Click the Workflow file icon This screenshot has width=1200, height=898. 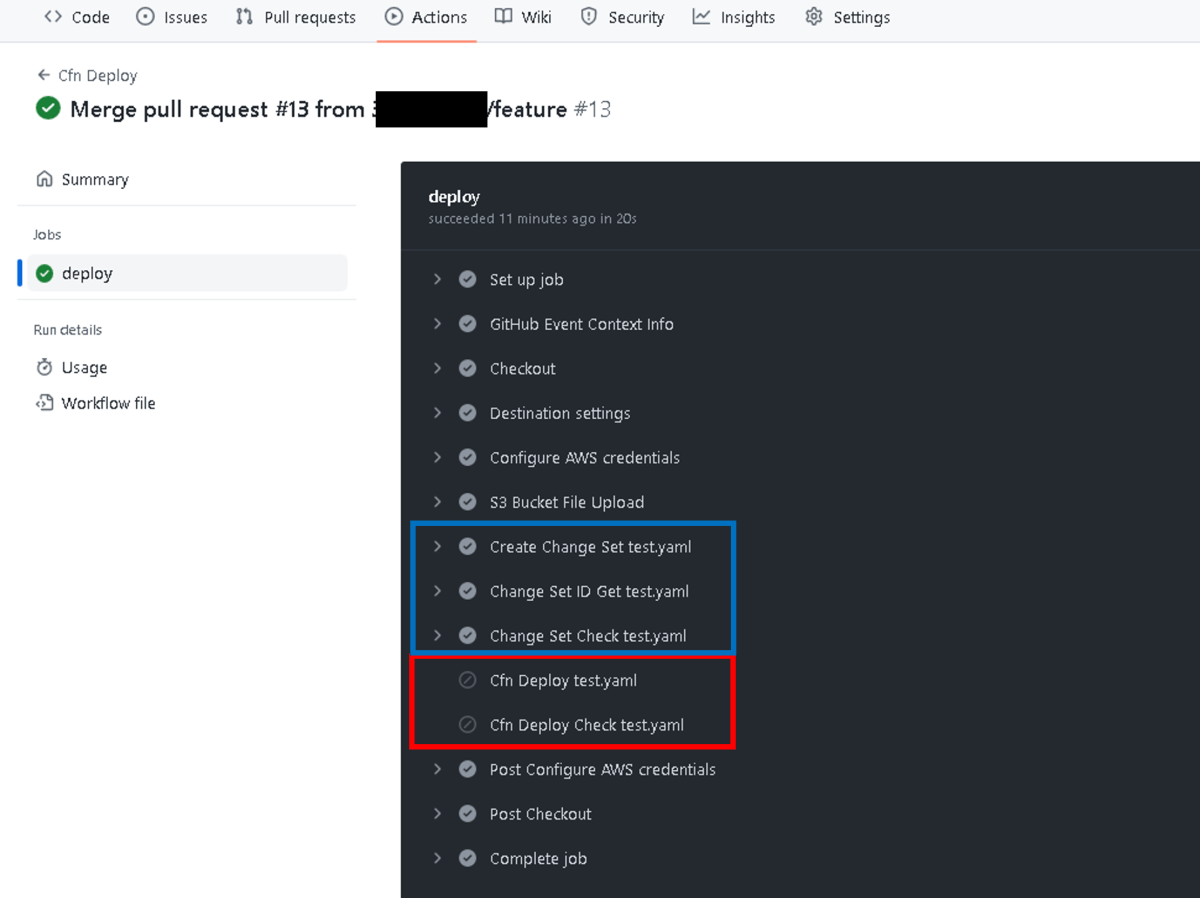click(x=45, y=402)
